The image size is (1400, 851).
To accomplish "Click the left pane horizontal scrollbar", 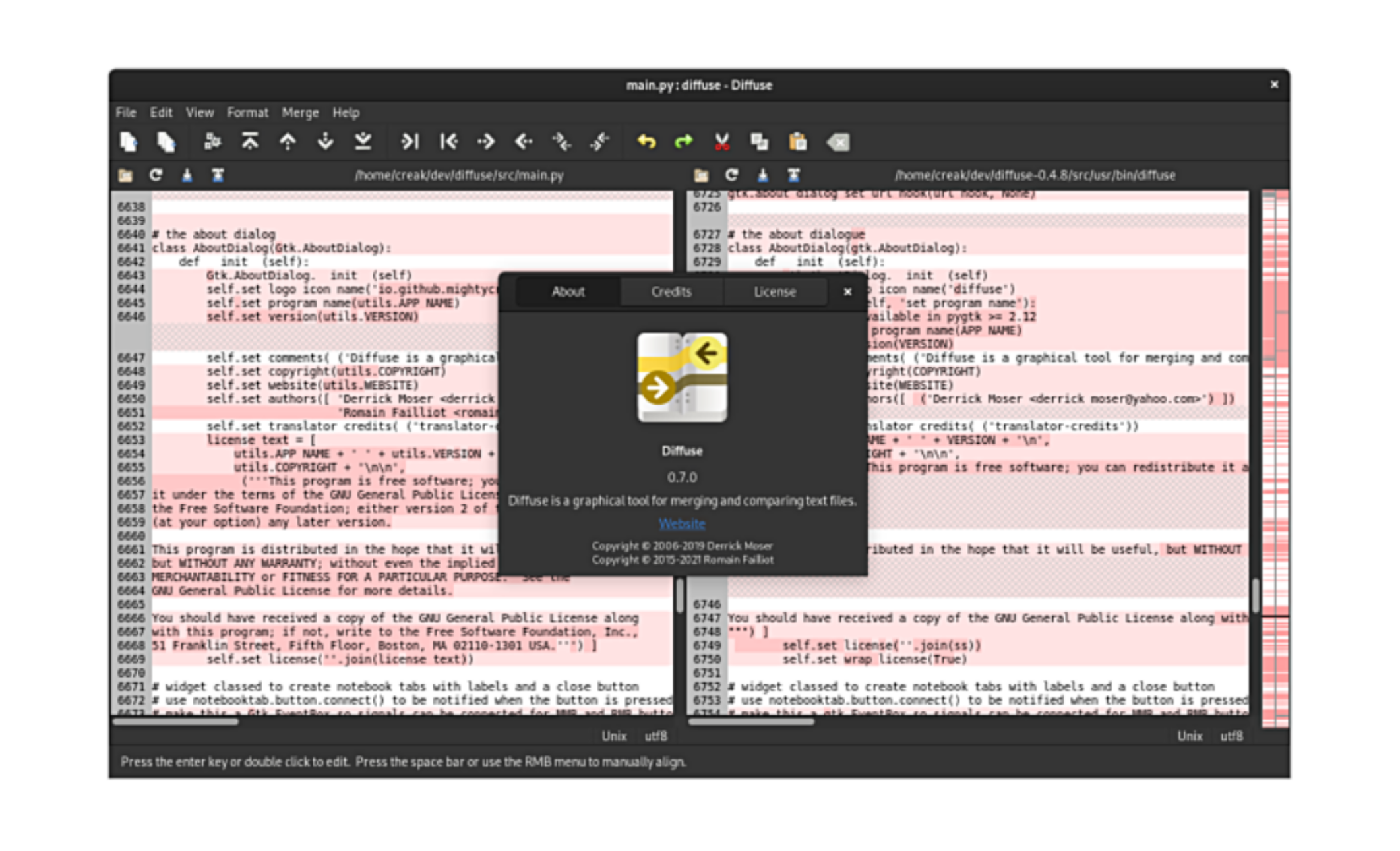I will coord(175,722).
